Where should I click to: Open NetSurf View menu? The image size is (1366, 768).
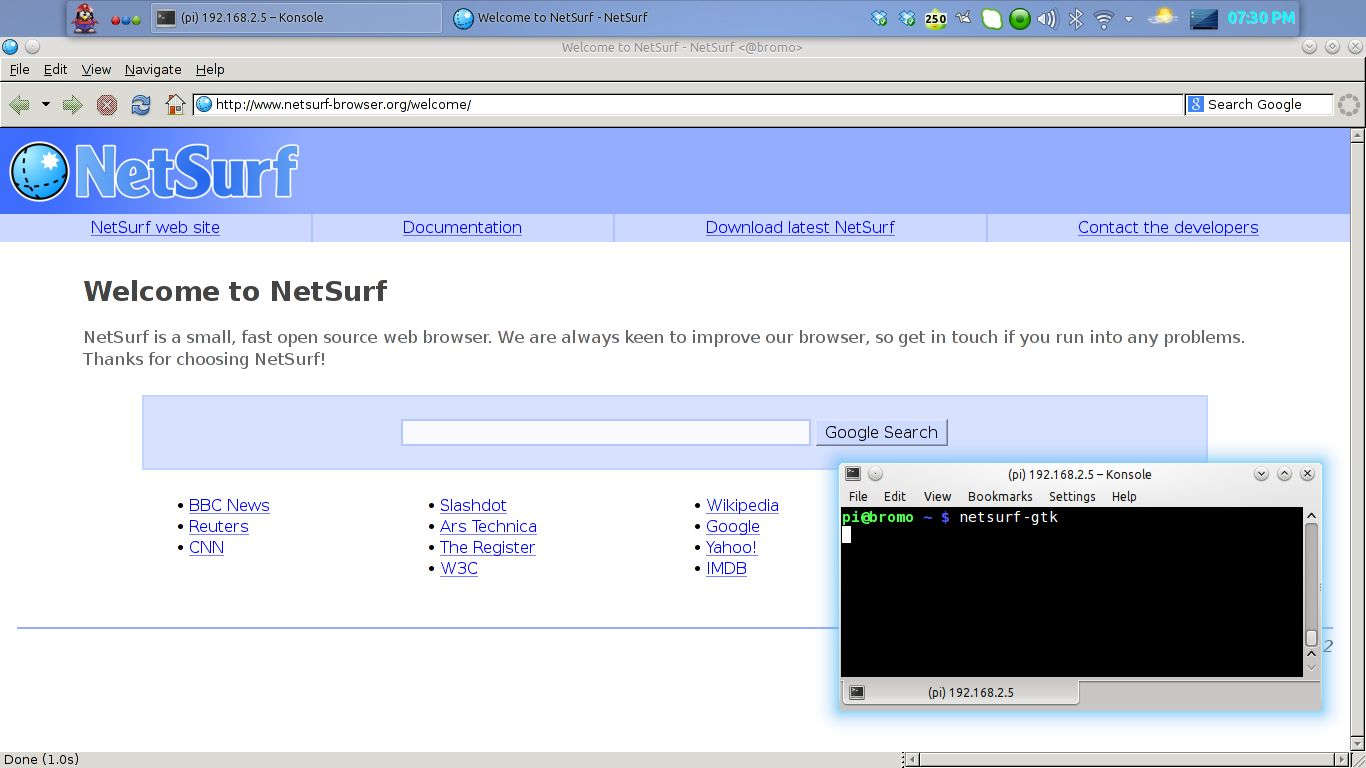pyautogui.click(x=96, y=69)
